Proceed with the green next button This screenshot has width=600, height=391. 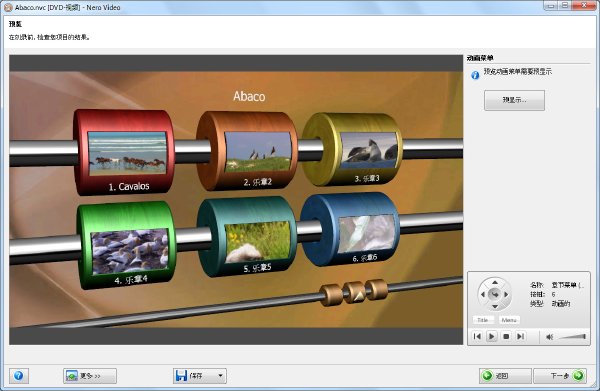(560, 376)
